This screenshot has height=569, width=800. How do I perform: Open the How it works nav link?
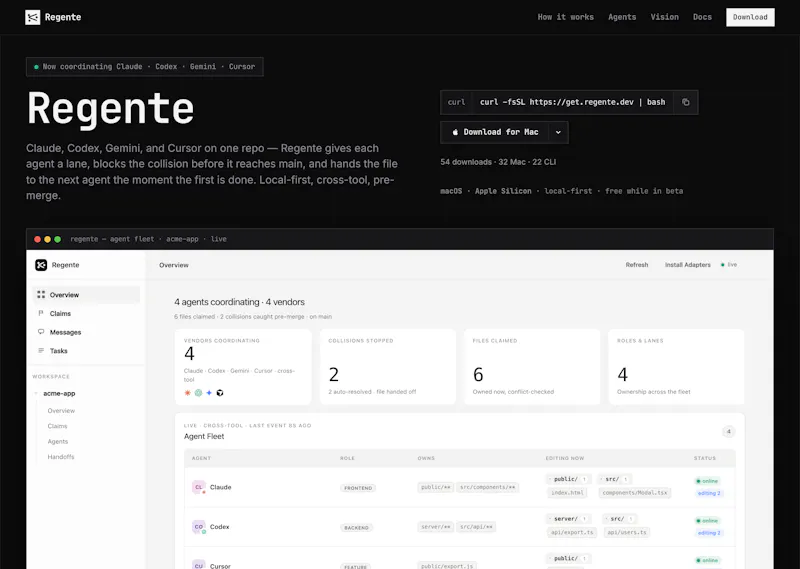(x=565, y=17)
